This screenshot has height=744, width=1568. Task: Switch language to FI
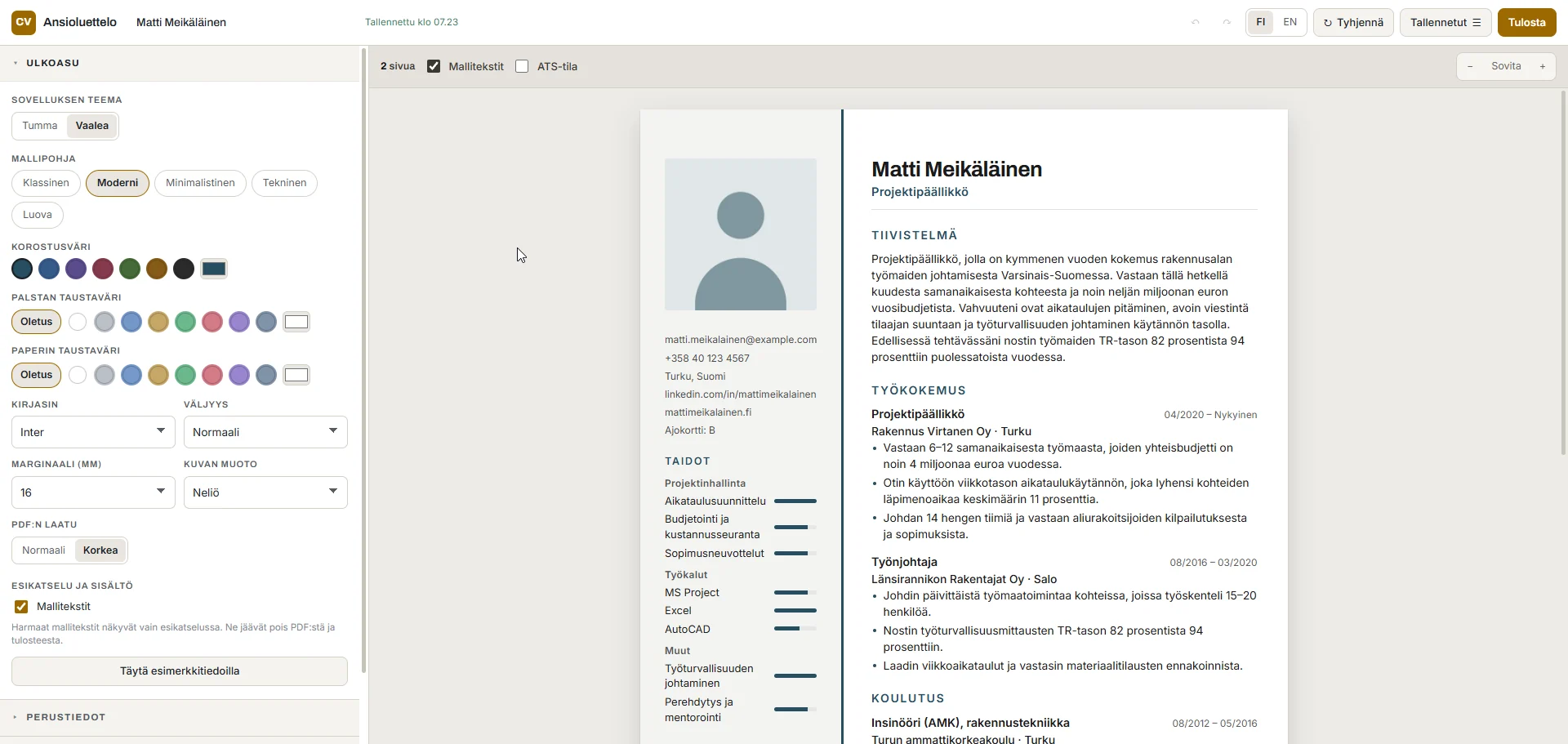point(1261,23)
